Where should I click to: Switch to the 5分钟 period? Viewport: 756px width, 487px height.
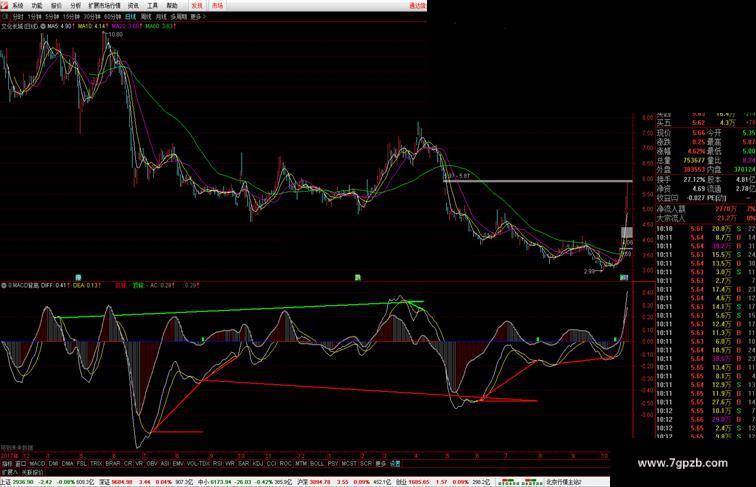click(52, 16)
